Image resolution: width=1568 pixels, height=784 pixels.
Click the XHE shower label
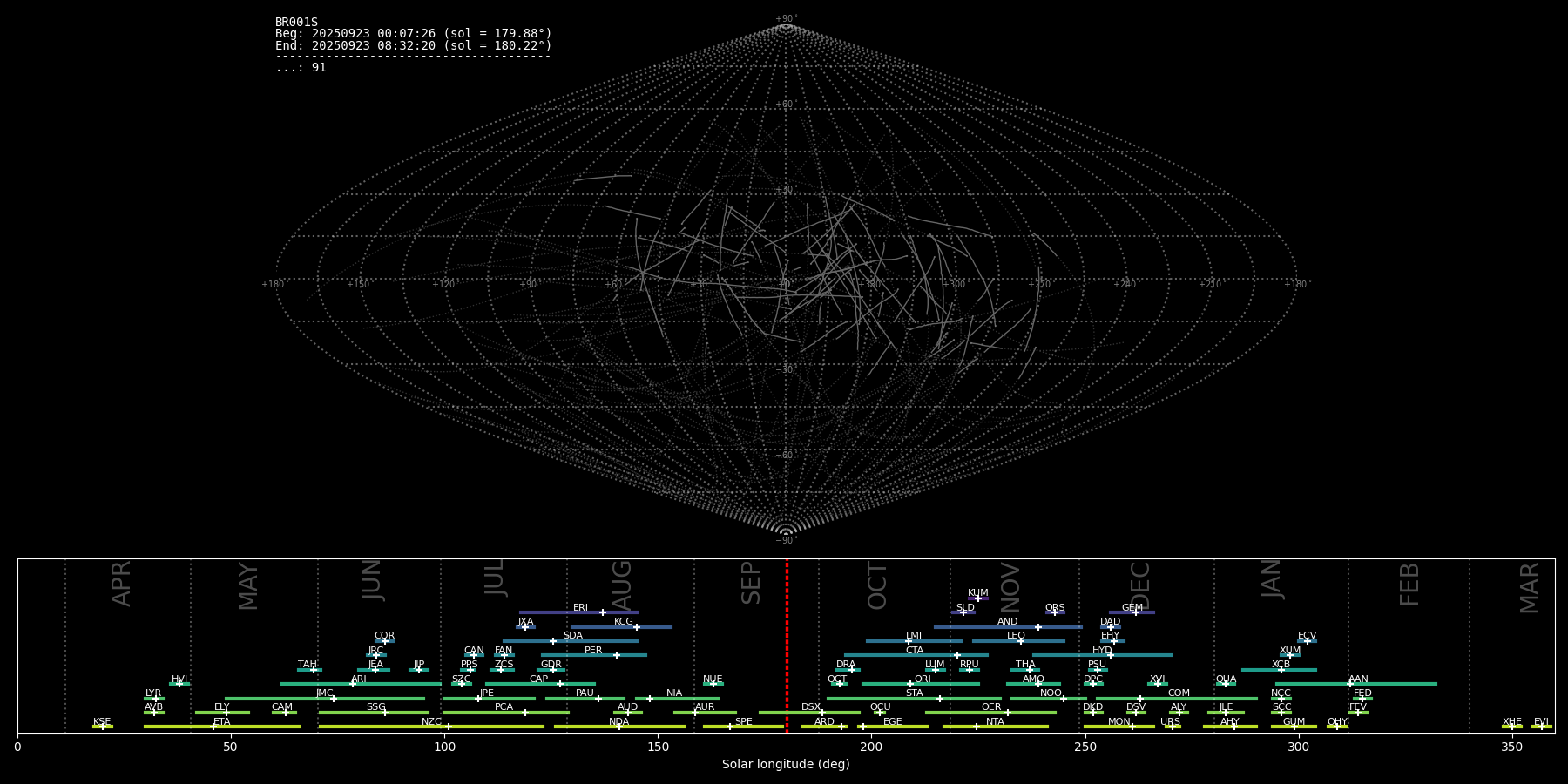[1512, 722]
